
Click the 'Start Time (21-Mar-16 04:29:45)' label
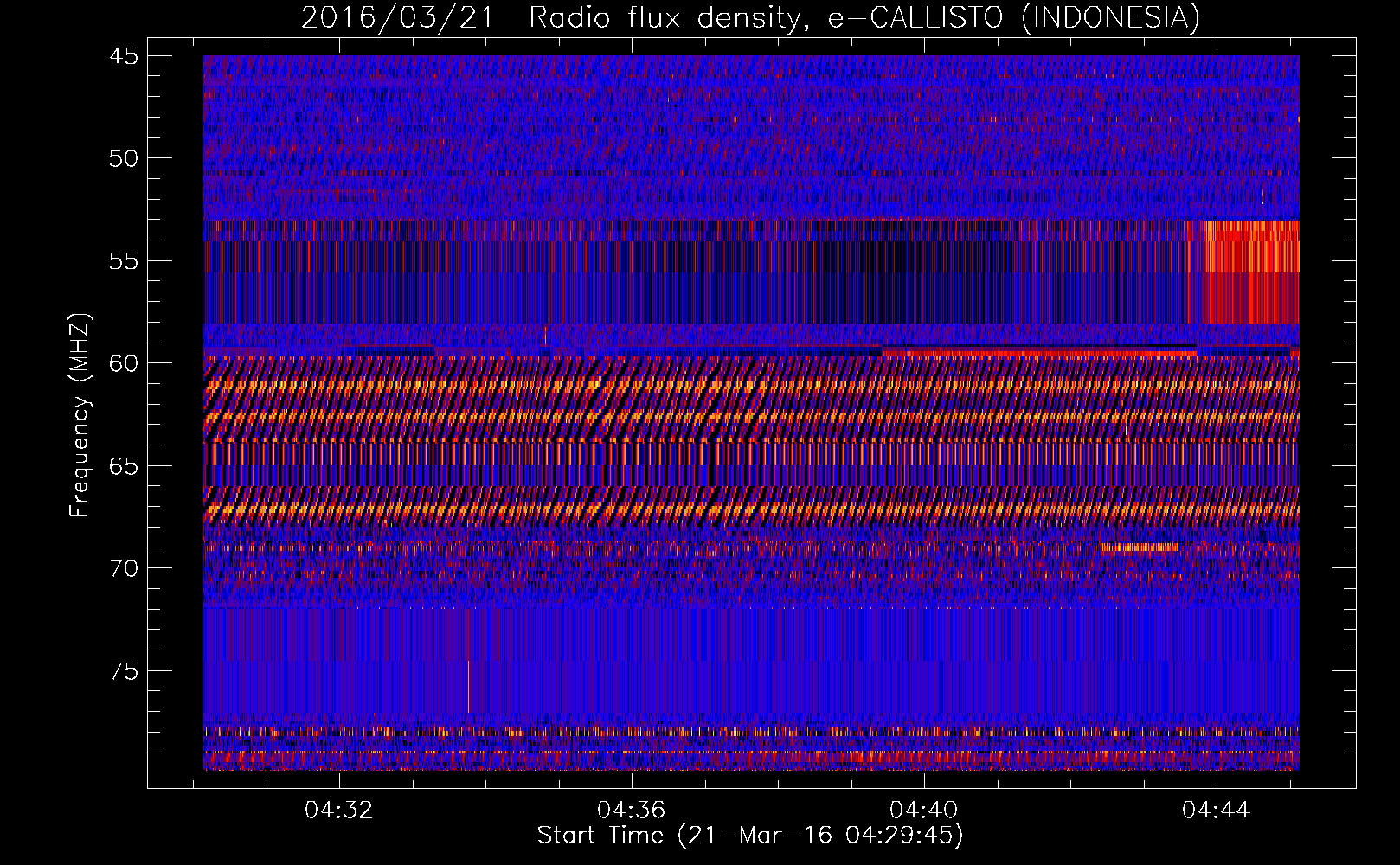(750, 836)
